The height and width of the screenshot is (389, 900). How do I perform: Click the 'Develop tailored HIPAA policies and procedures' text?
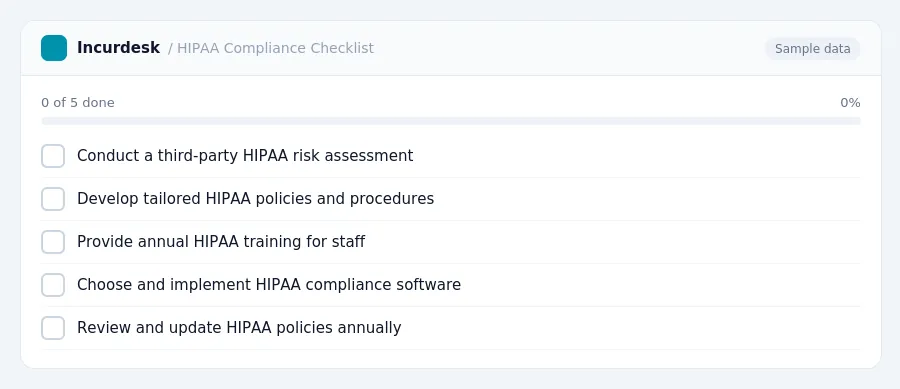click(x=255, y=199)
